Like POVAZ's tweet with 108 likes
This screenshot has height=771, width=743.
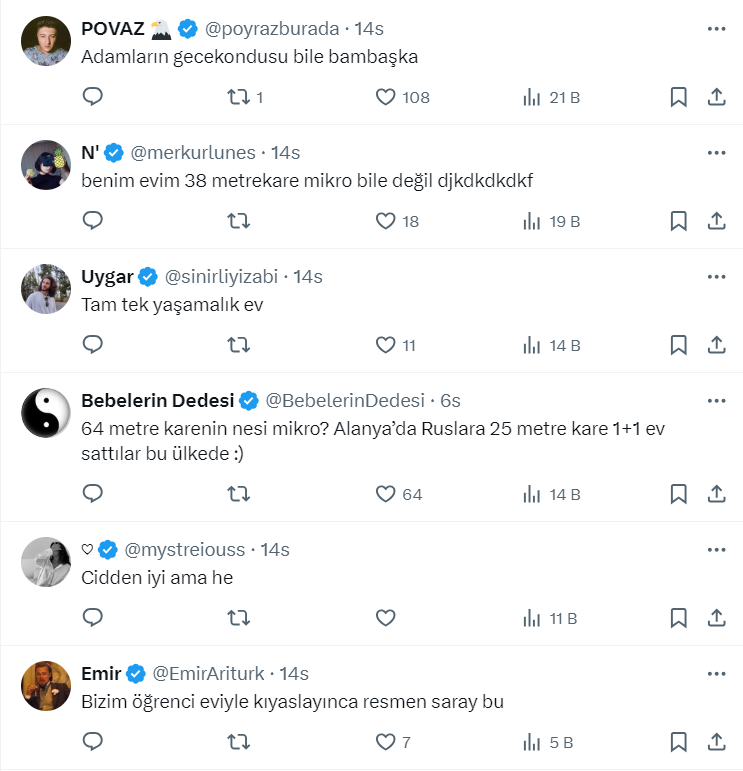pyautogui.click(x=386, y=97)
